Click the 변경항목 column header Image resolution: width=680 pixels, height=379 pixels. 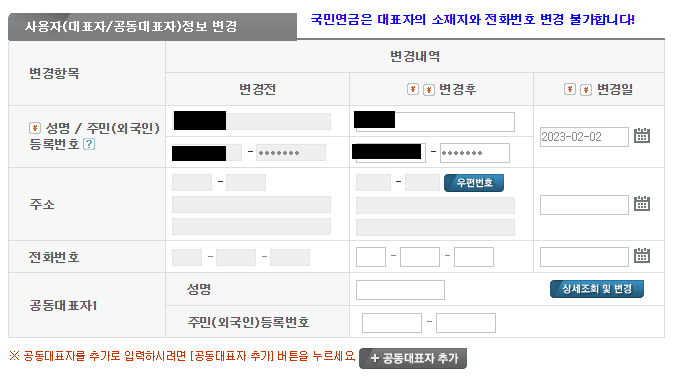(x=54, y=73)
